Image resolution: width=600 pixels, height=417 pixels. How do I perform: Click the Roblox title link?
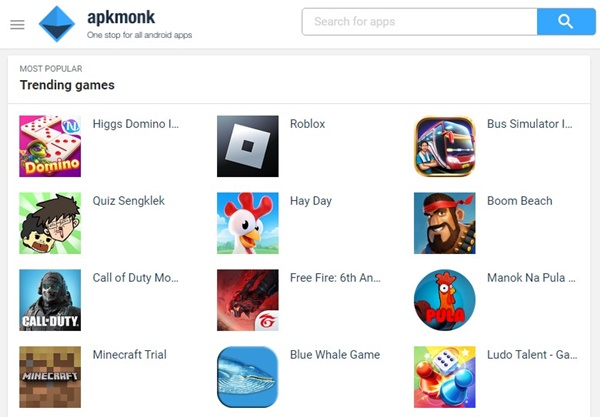tap(307, 124)
